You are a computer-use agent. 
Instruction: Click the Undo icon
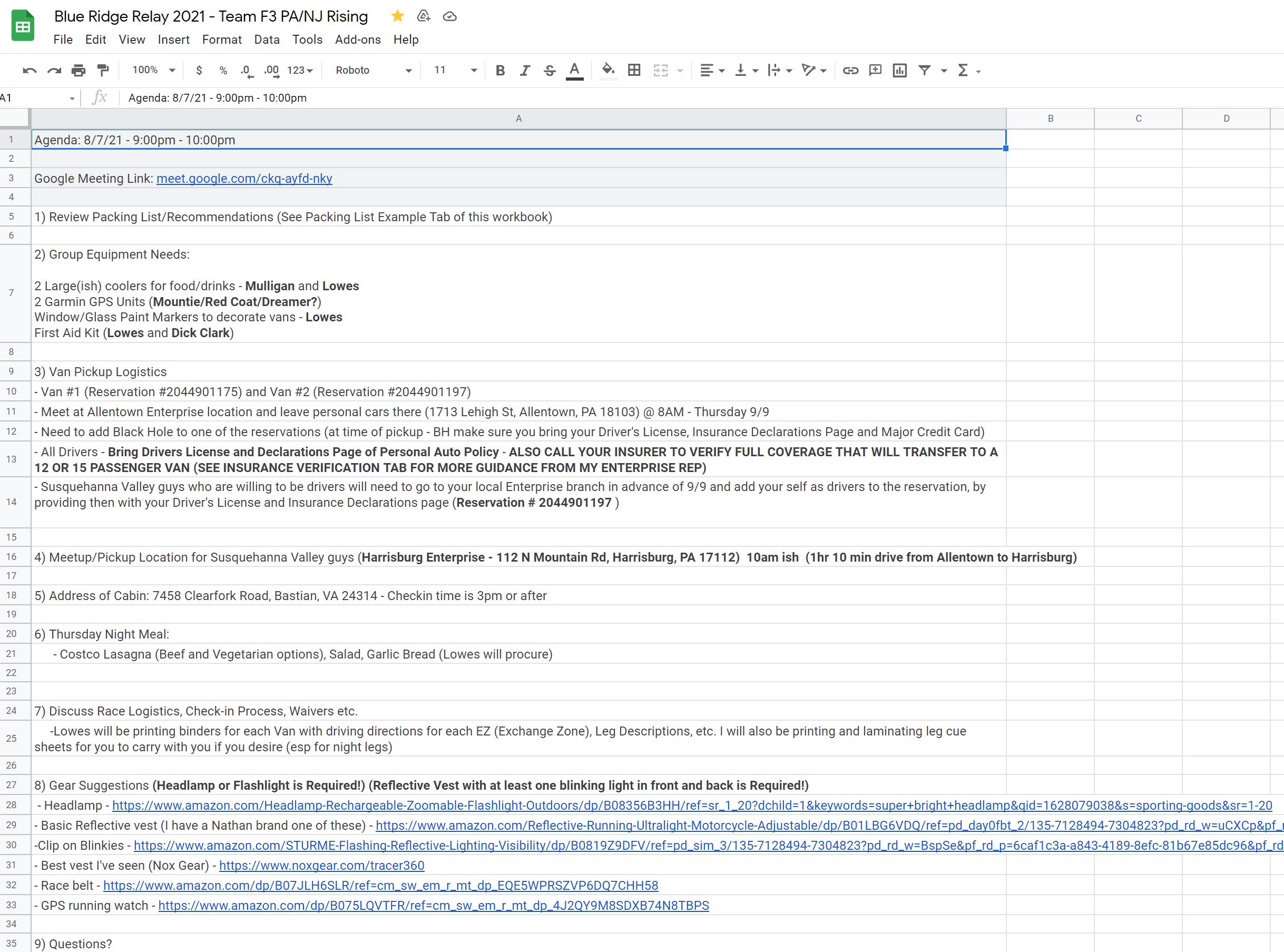[x=30, y=70]
